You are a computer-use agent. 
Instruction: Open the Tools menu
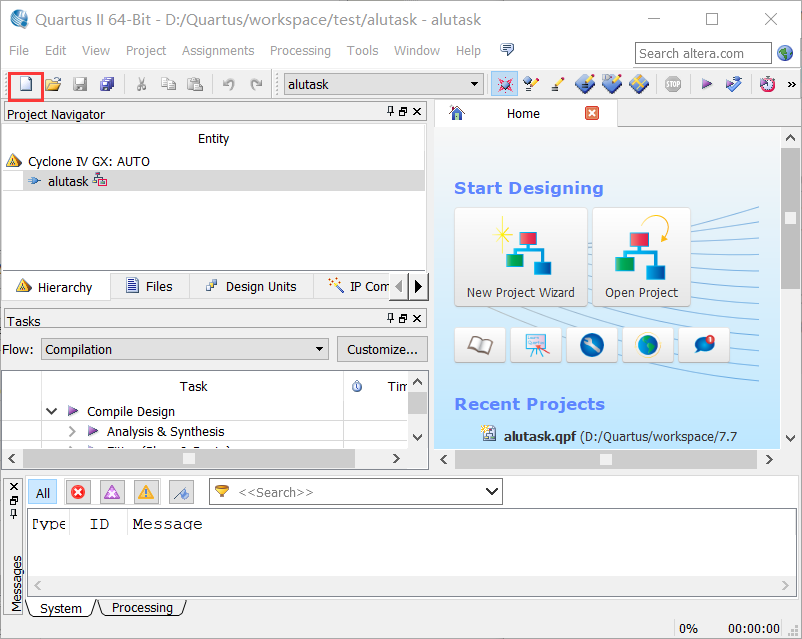362,51
